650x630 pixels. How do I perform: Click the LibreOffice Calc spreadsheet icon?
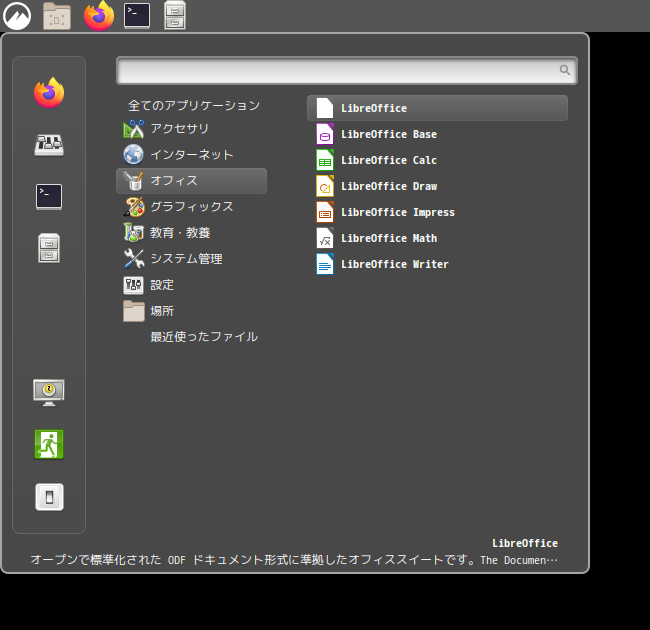pos(325,160)
